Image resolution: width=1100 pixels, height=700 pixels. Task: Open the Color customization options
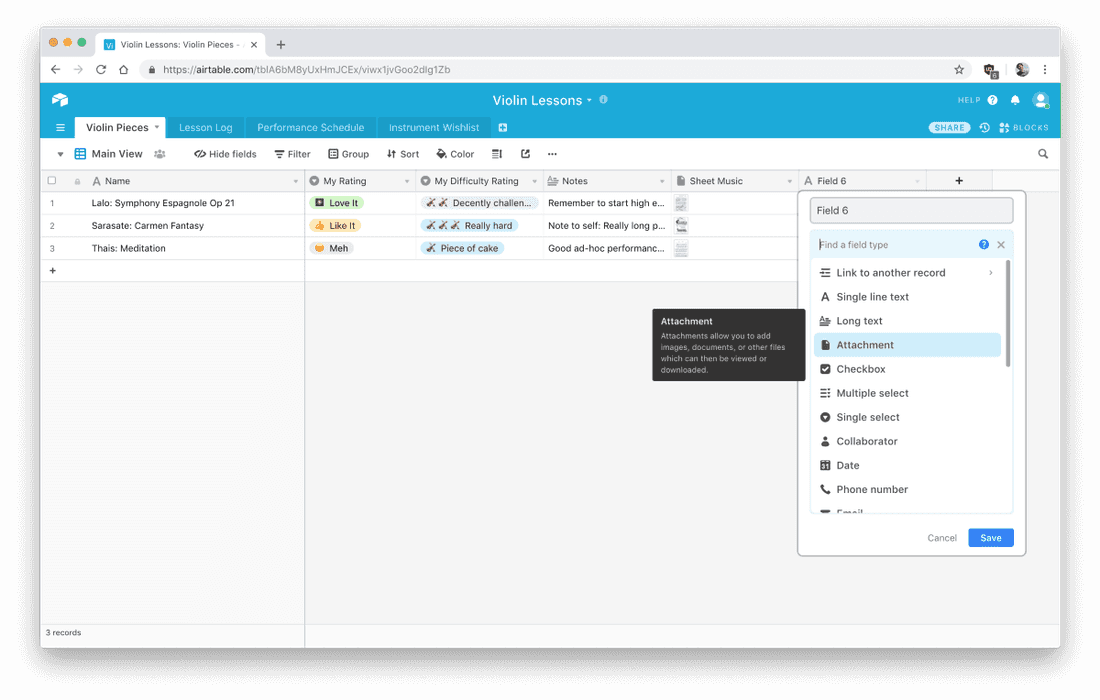[x=455, y=153]
